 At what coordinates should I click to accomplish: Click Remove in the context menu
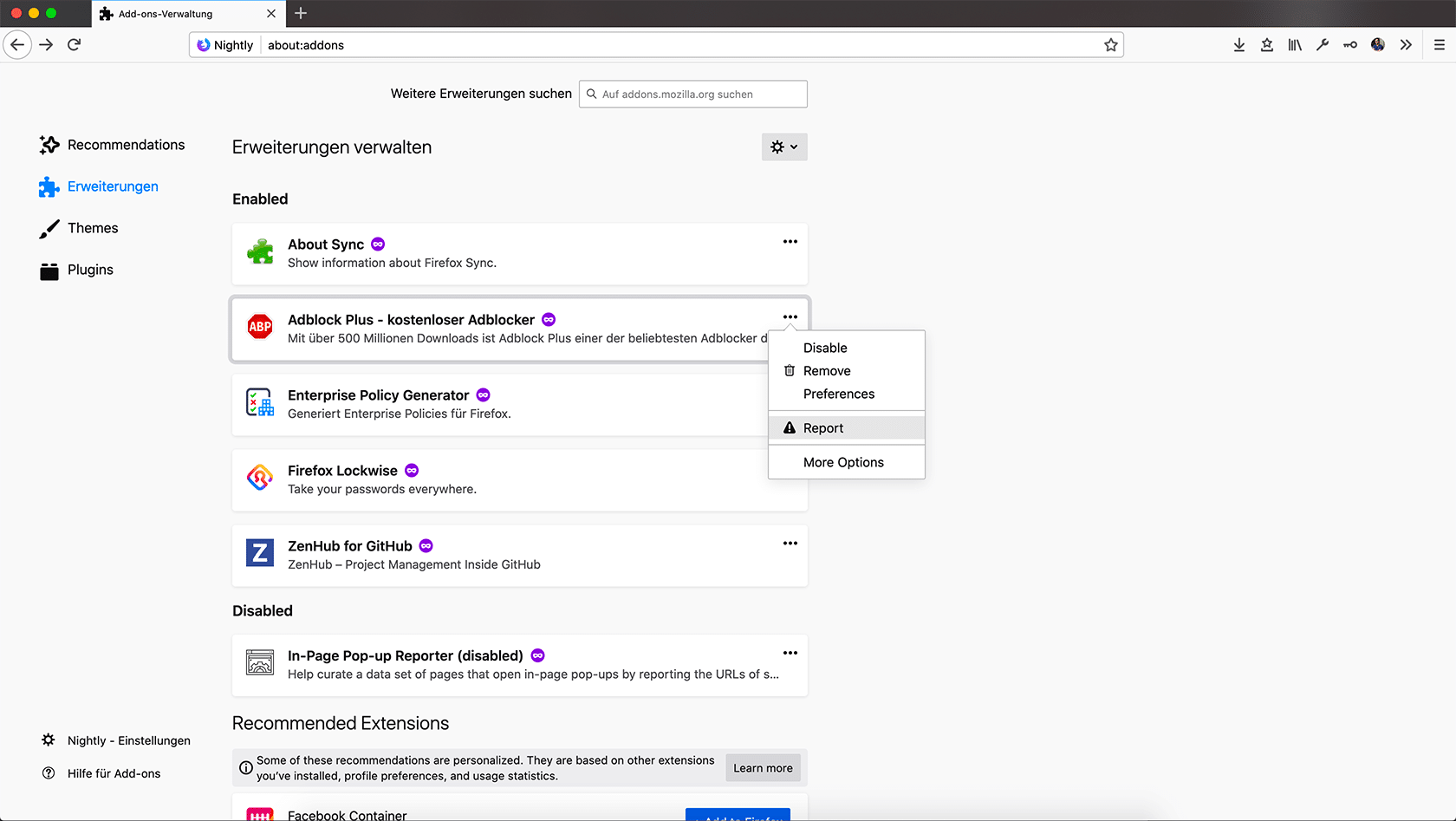click(x=827, y=371)
